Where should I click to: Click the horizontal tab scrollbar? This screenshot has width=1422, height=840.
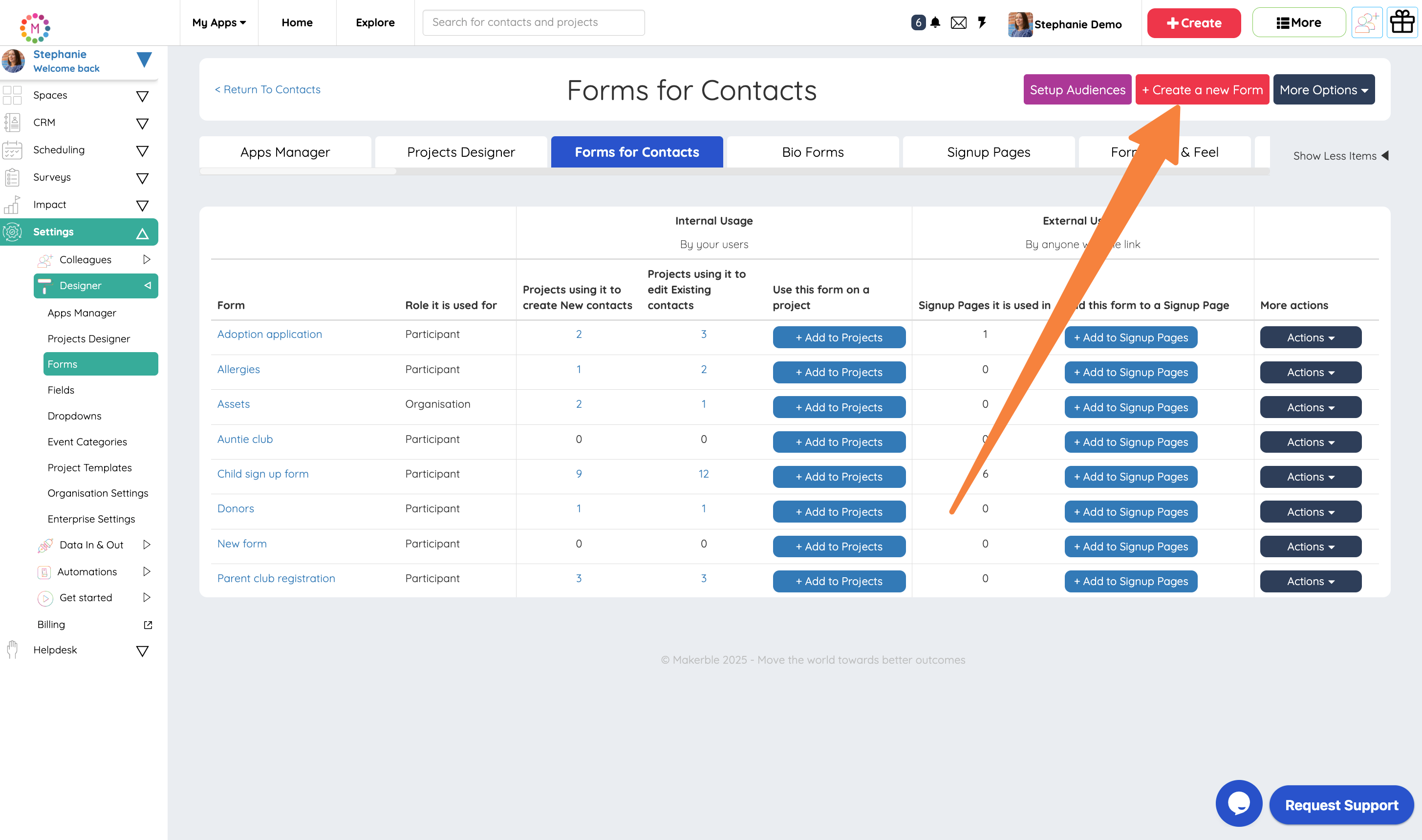pos(298,171)
